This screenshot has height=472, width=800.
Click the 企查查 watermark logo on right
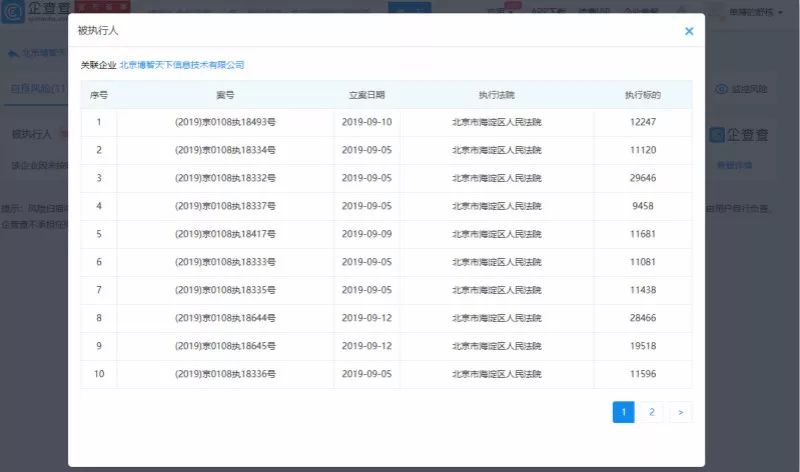739,135
